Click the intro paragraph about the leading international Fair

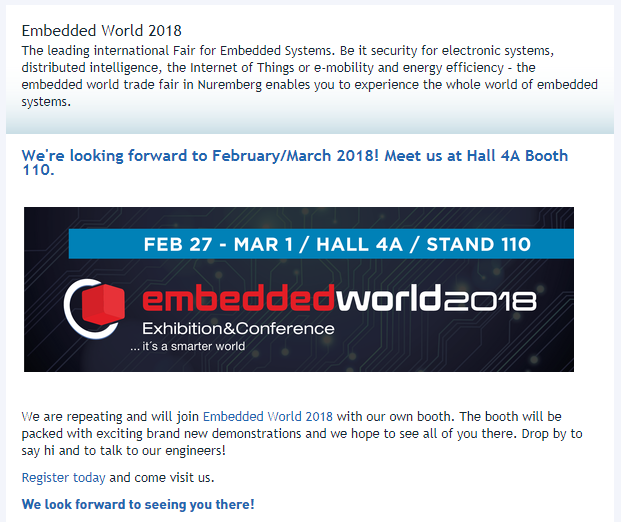coord(309,76)
